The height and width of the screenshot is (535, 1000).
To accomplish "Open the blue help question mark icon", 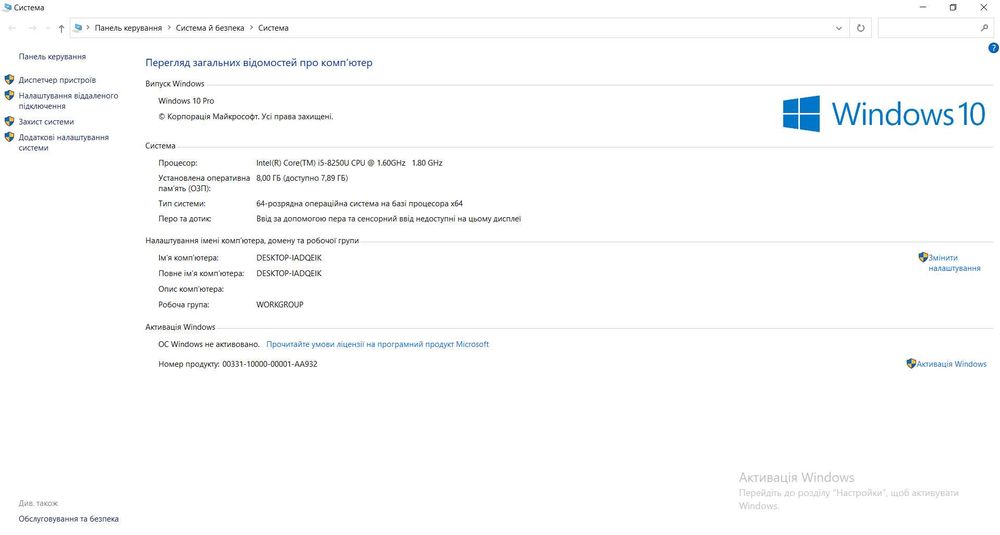I will click(993, 47).
